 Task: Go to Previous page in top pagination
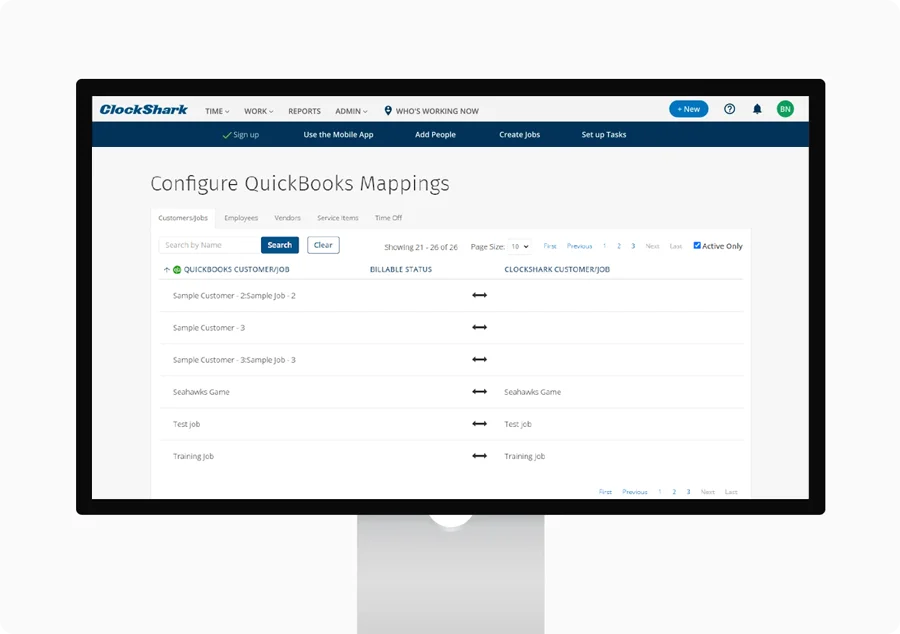(579, 246)
